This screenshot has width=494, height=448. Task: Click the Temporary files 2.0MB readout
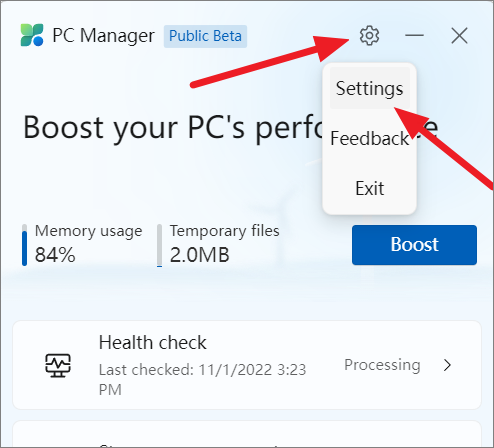coord(200,255)
